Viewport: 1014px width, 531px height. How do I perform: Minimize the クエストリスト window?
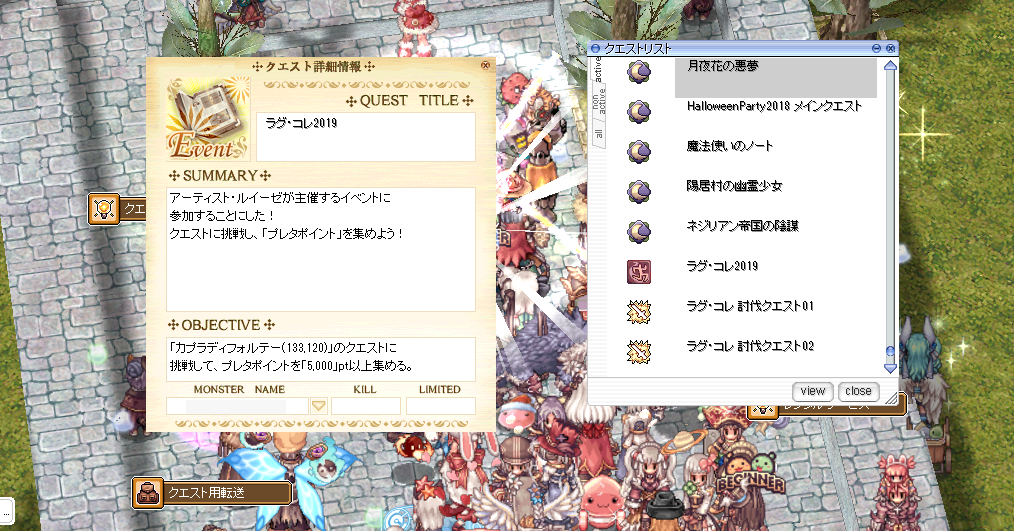coord(876,49)
